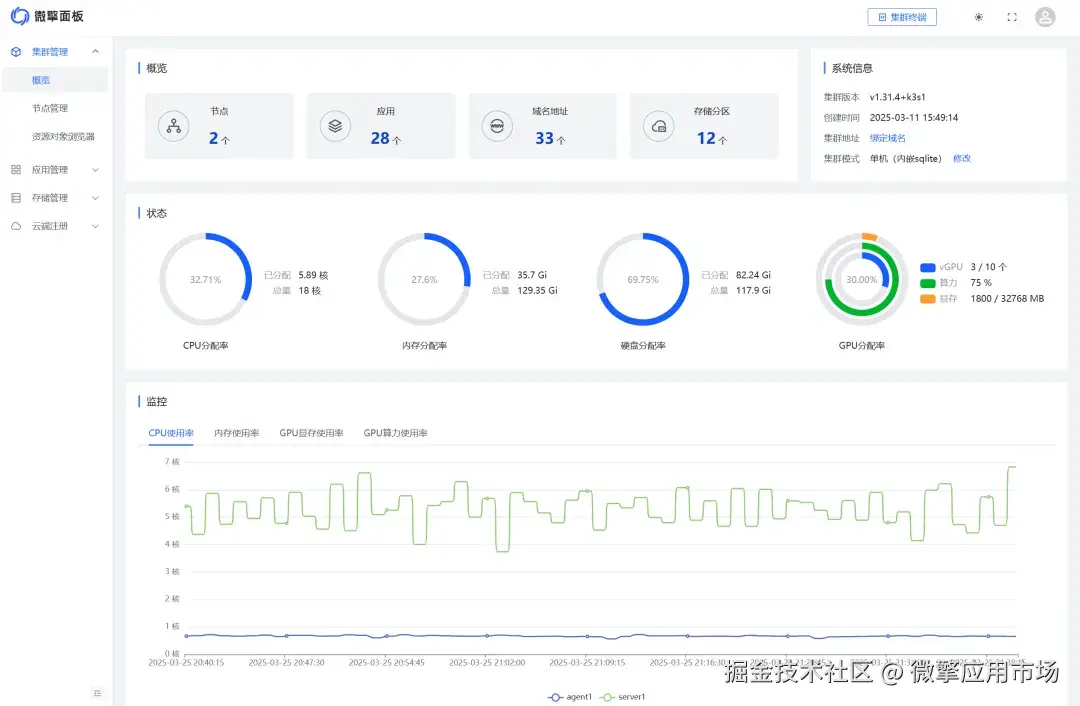Click the 内存分配率 donut chart
Image resolution: width=1080 pixels, height=706 pixels.
point(424,279)
